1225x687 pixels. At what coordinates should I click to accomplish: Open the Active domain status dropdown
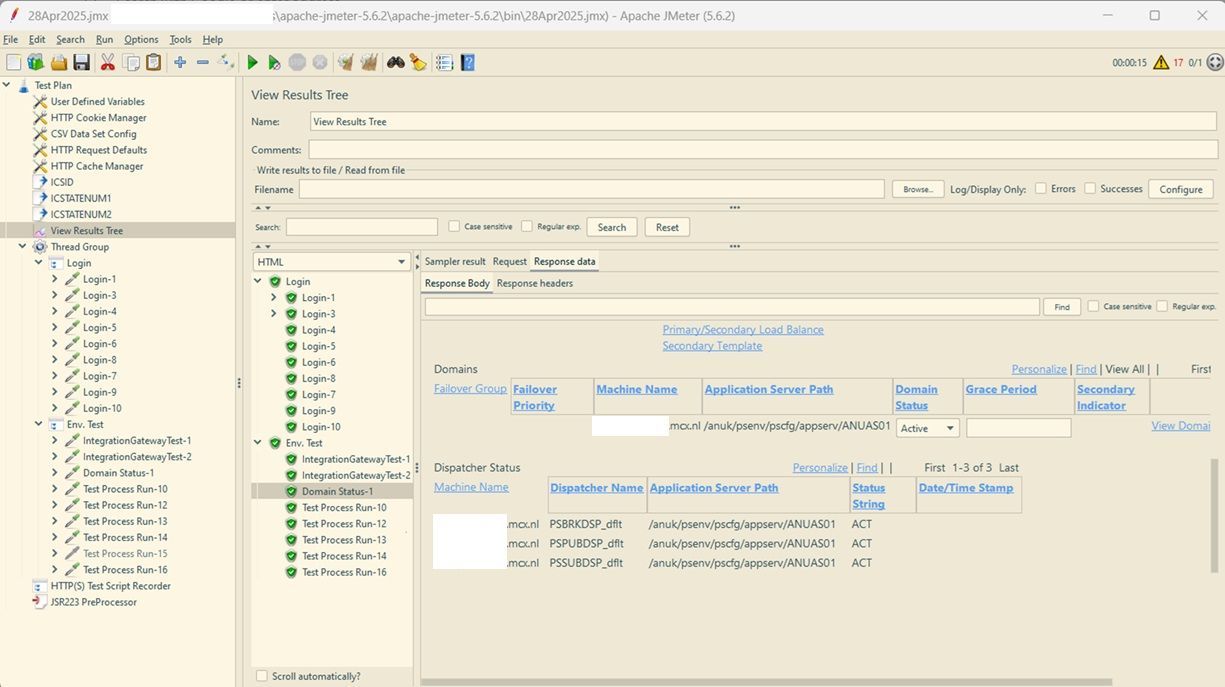(928, 428)
